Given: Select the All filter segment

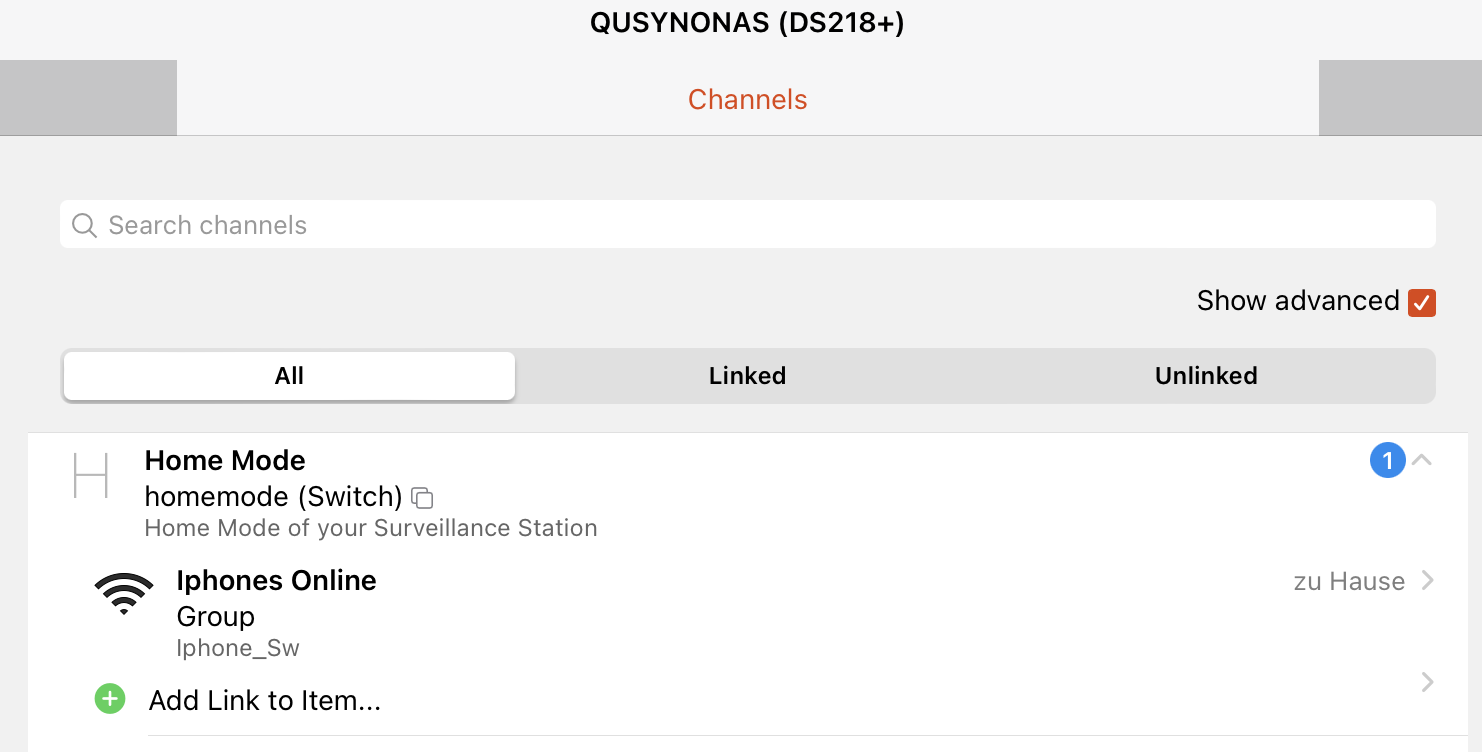Looking at the screenshot, I should click(x=289, y=376).
